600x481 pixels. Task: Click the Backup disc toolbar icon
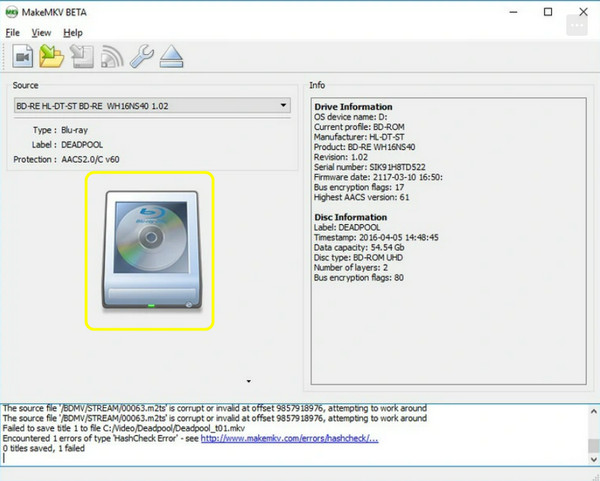(82, 57)
